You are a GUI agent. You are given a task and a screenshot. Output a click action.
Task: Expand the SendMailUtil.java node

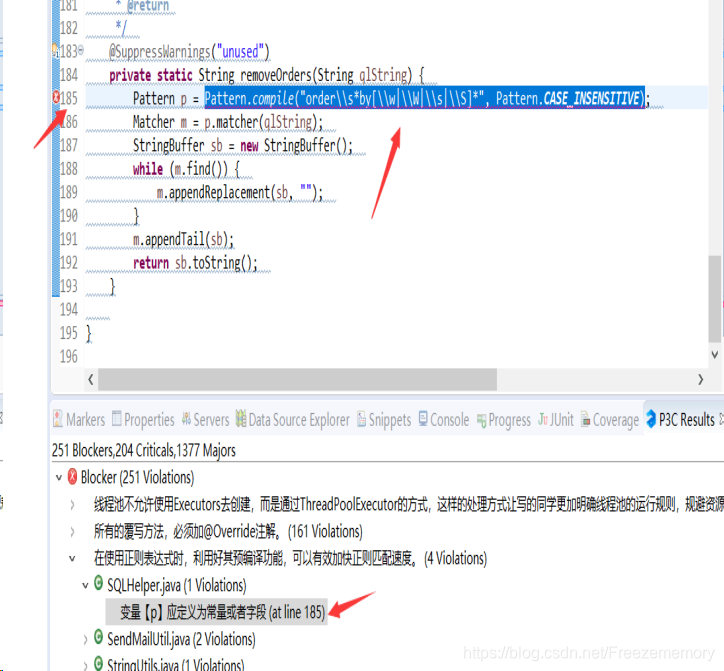[85, 640]
